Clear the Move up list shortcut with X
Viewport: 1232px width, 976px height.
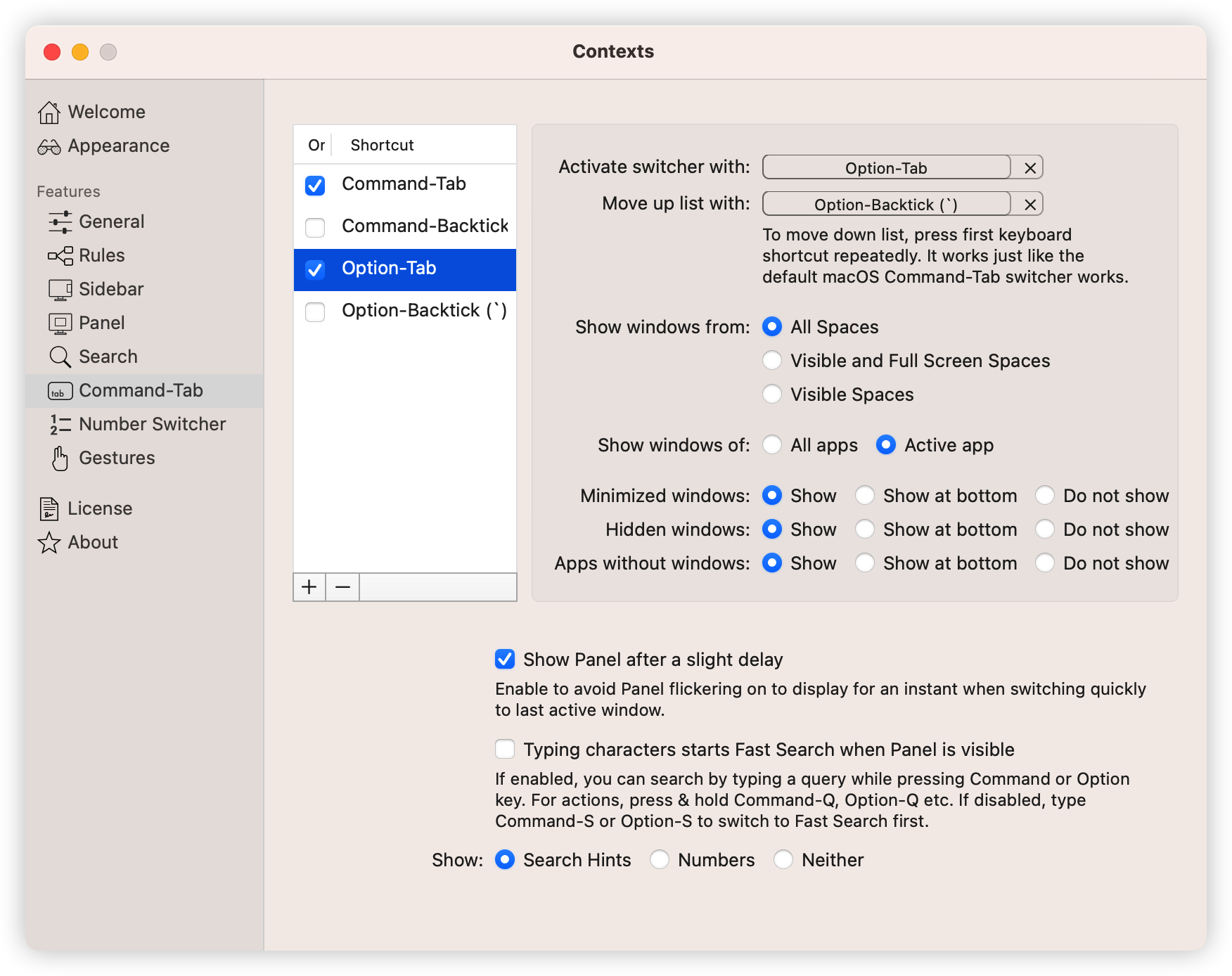coord(1029,204)
